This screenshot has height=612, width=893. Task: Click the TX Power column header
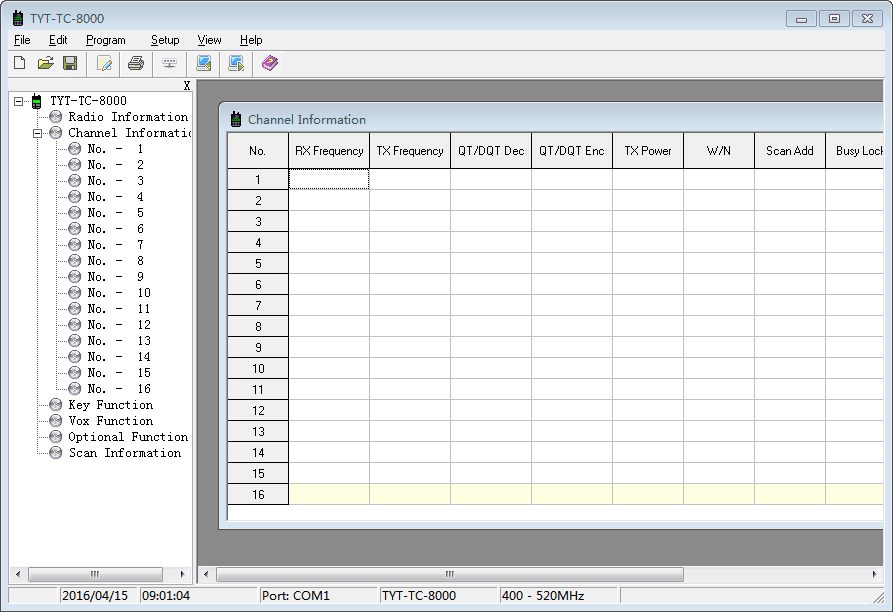click(648, 151)
